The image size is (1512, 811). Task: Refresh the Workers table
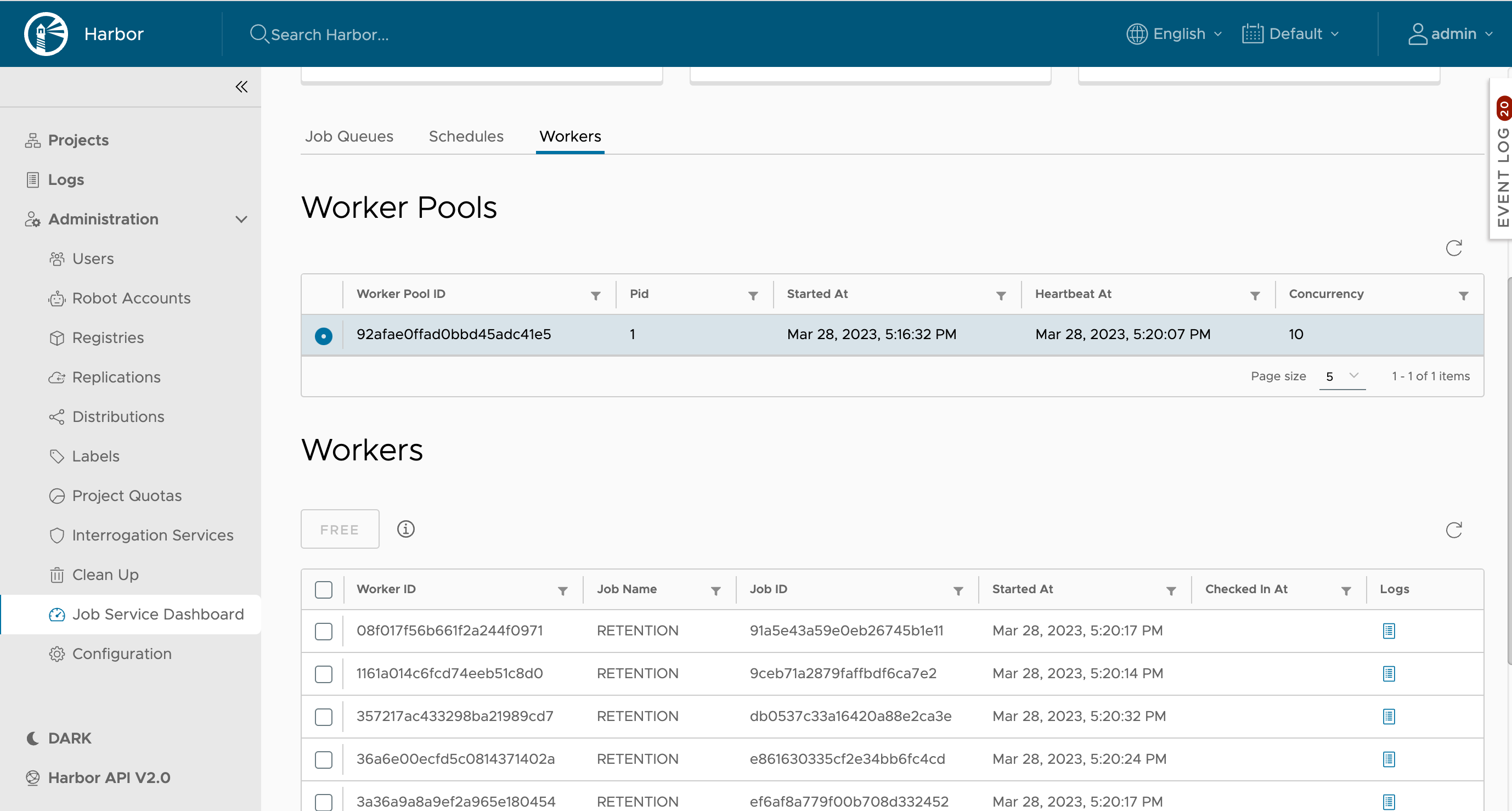point(1453,530)
